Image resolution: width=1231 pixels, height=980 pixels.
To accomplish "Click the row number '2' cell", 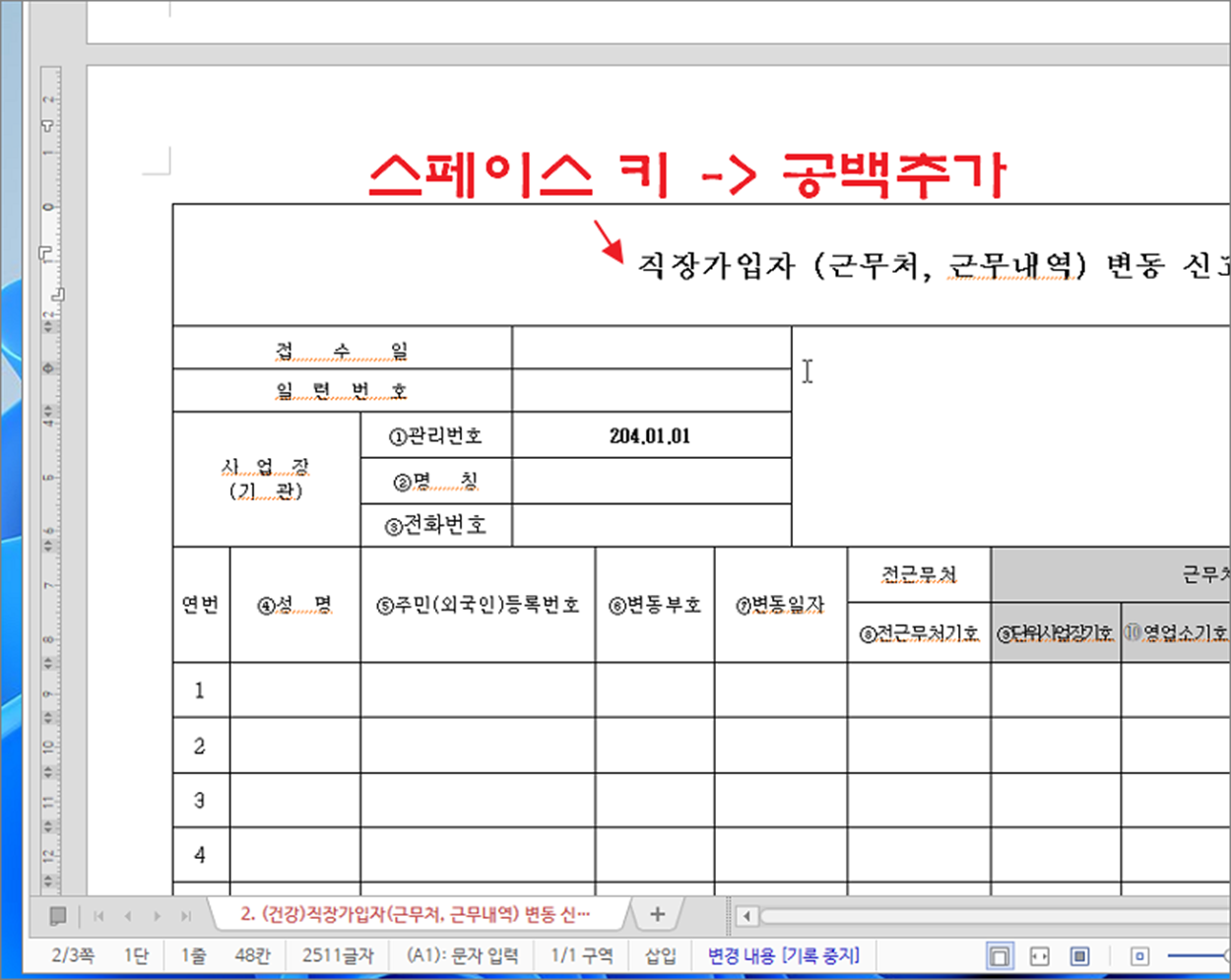I will pos(201,745).
